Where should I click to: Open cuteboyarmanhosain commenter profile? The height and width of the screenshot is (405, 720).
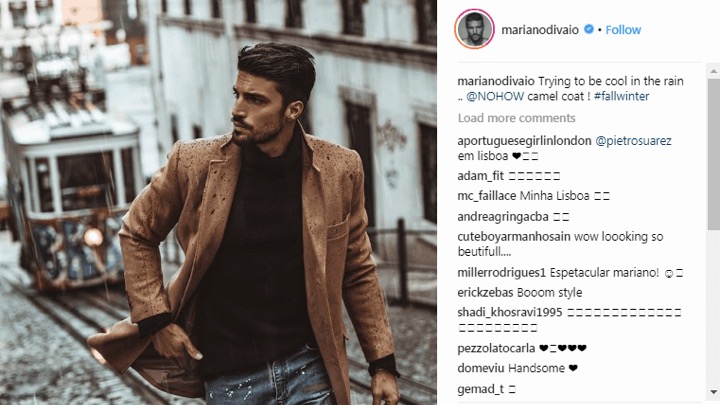(514, 236)
